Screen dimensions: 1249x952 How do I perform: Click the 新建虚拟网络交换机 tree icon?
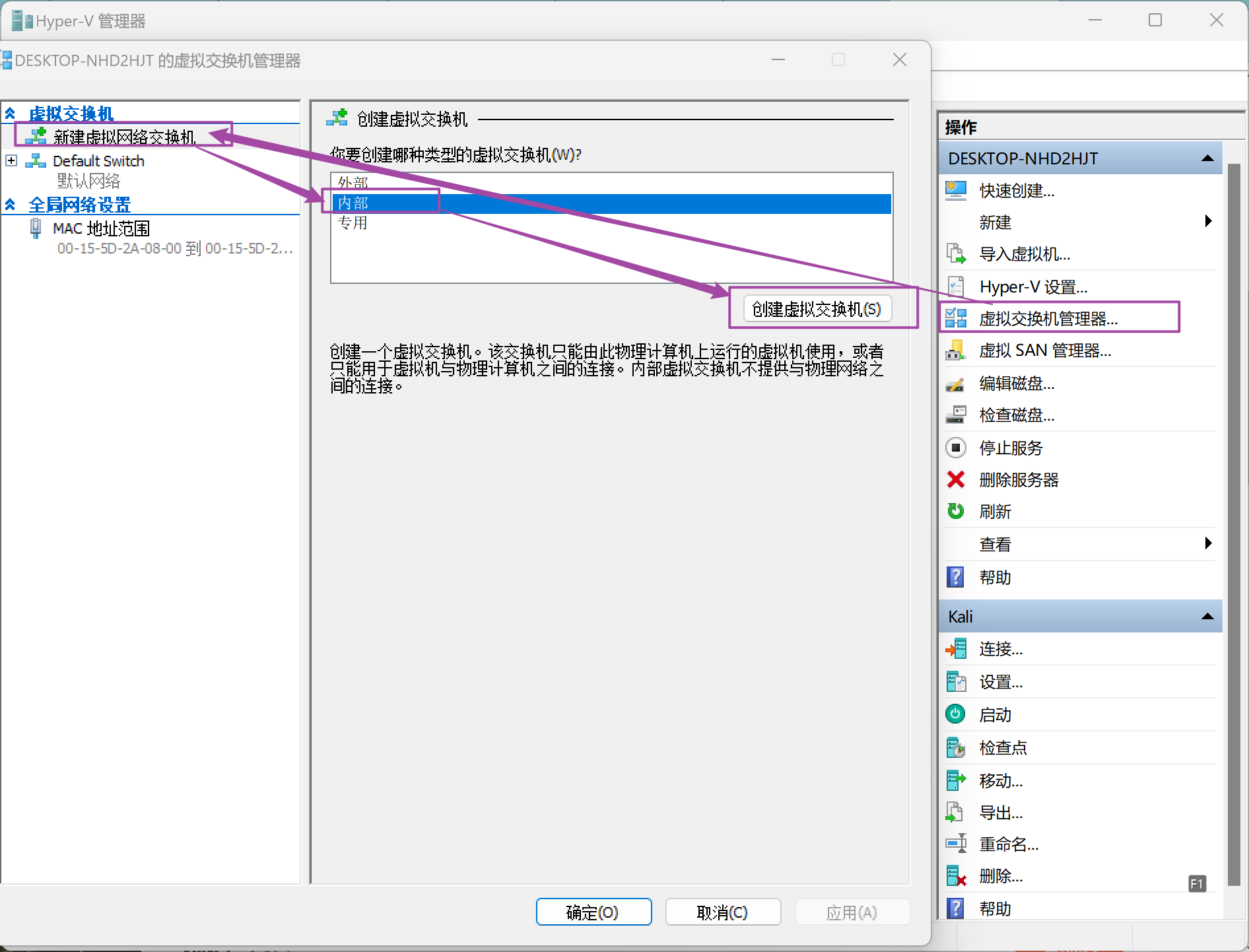pos(36,136)
